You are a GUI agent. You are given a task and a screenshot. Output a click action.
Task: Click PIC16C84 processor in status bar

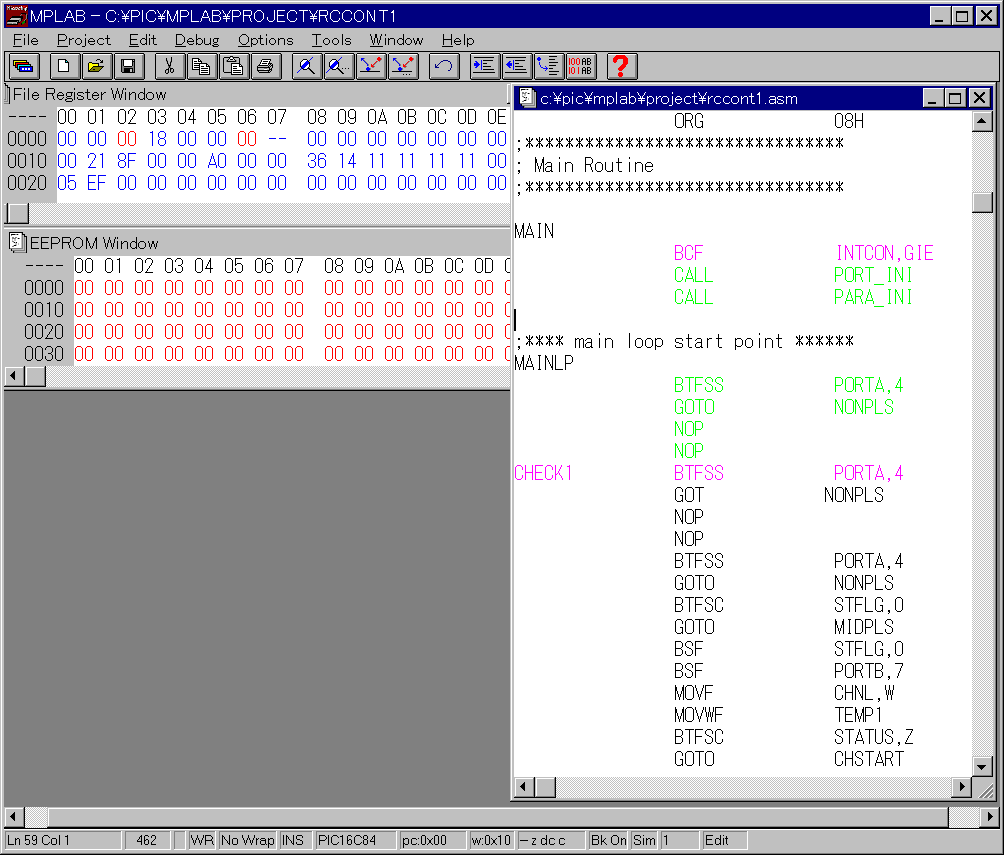355,840
